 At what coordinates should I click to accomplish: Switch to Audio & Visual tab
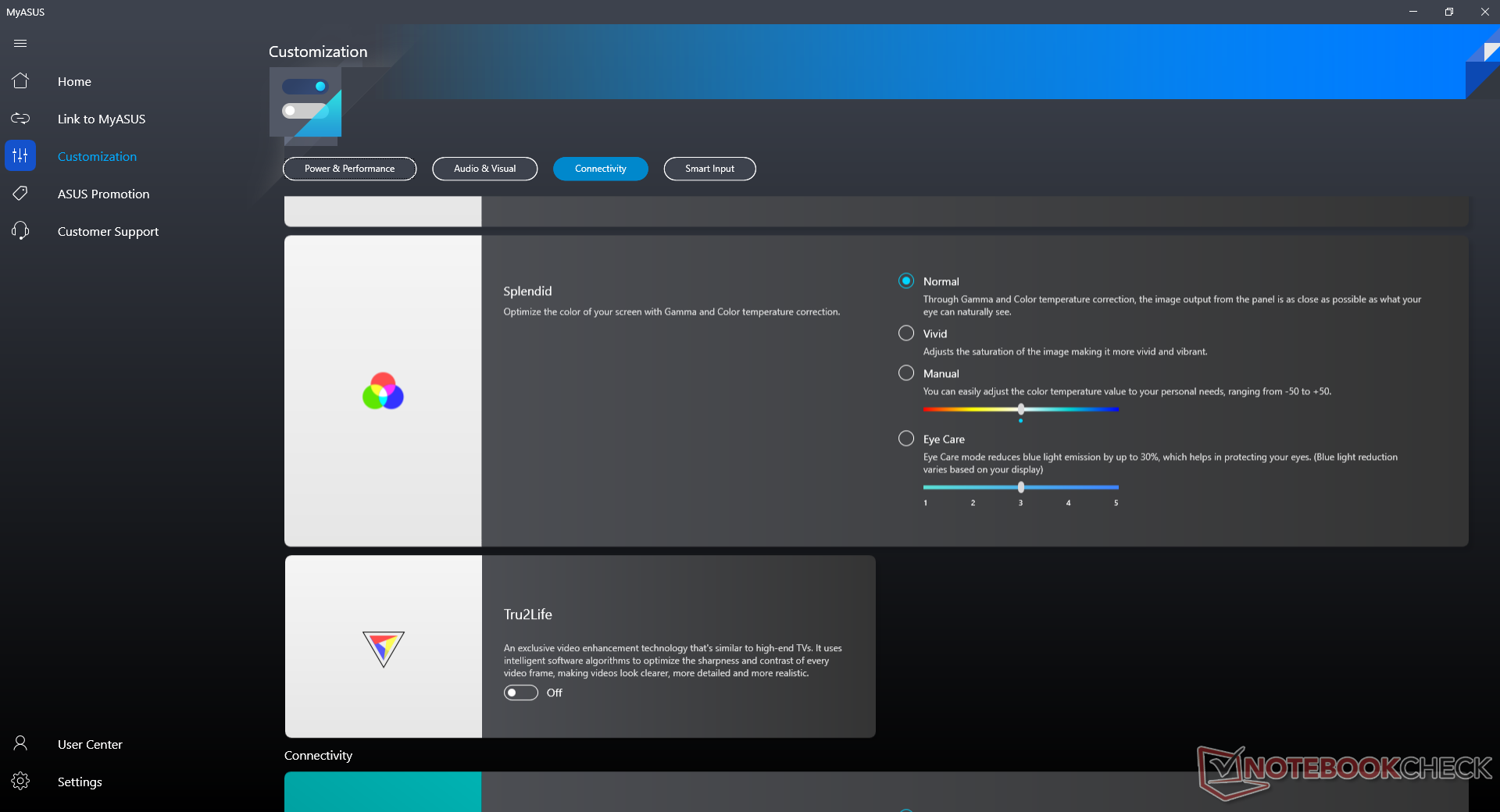(484, 169)
